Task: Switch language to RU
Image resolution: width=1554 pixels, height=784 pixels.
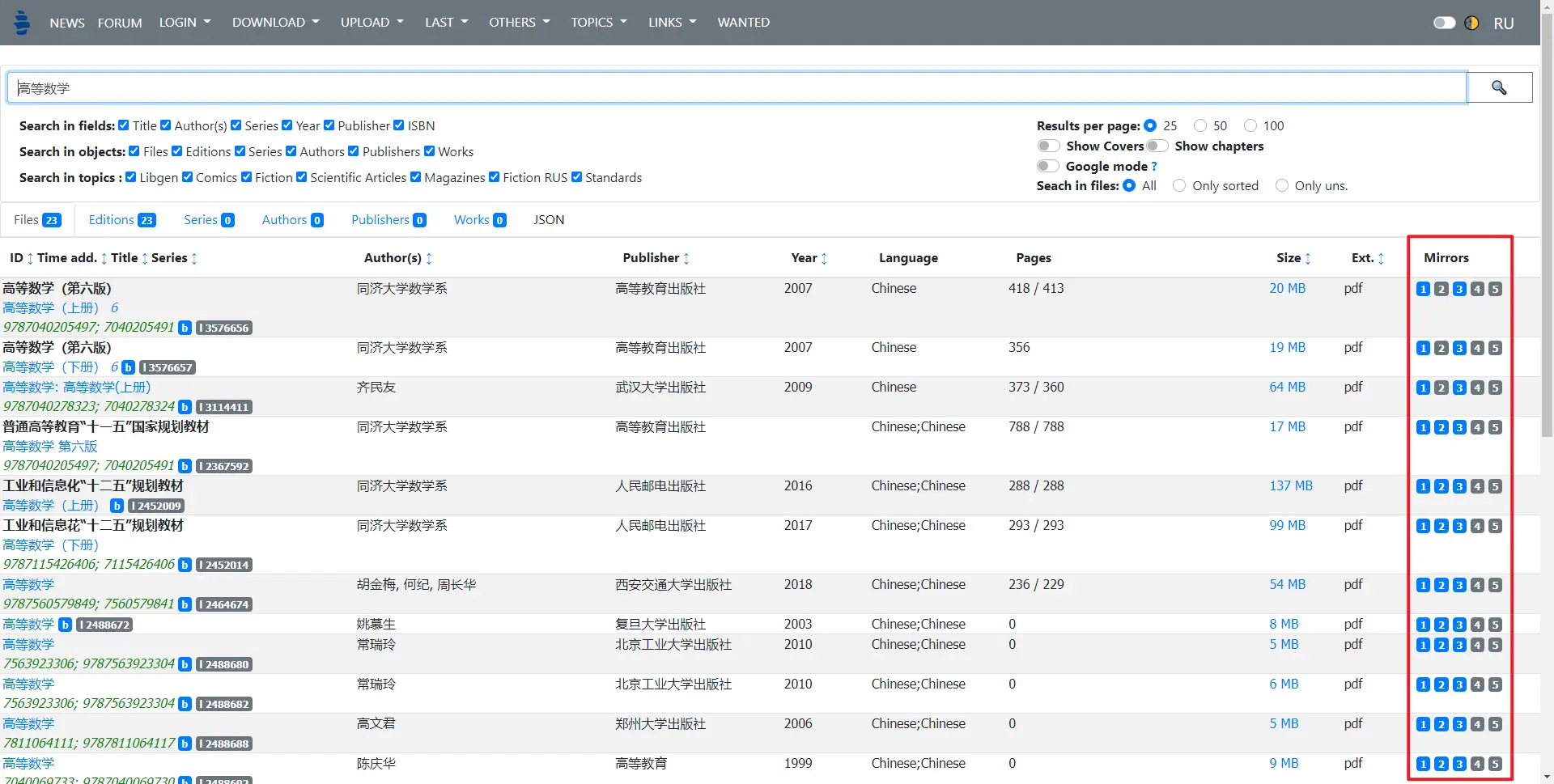Action: click(1504, 23)
